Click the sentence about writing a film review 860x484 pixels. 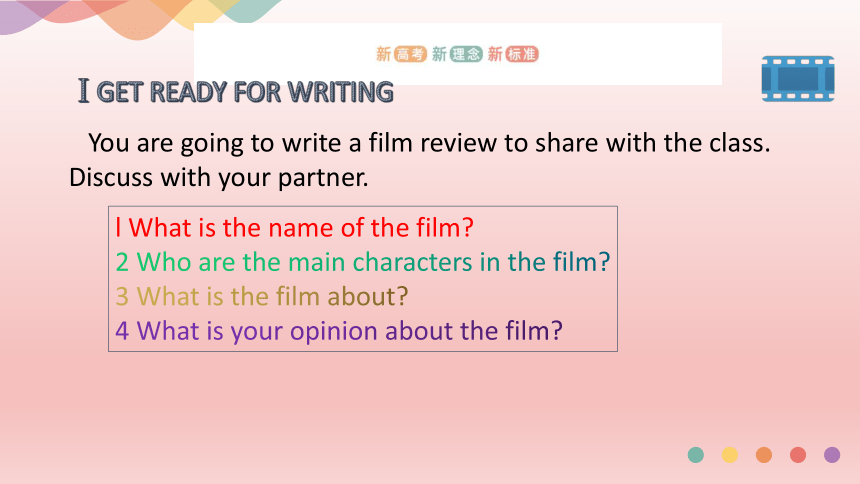(x=429, y=143)
